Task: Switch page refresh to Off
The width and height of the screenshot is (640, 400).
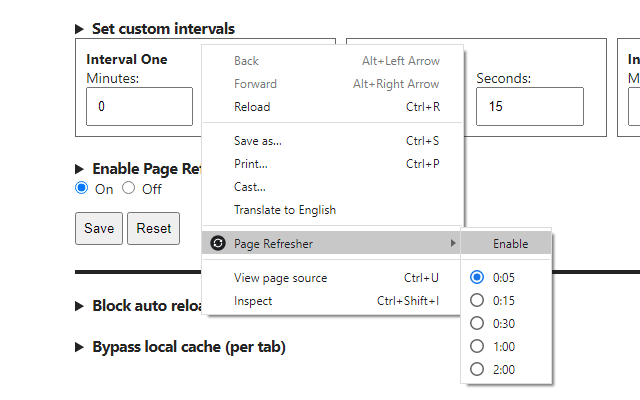Action: [x=129, y=188]
